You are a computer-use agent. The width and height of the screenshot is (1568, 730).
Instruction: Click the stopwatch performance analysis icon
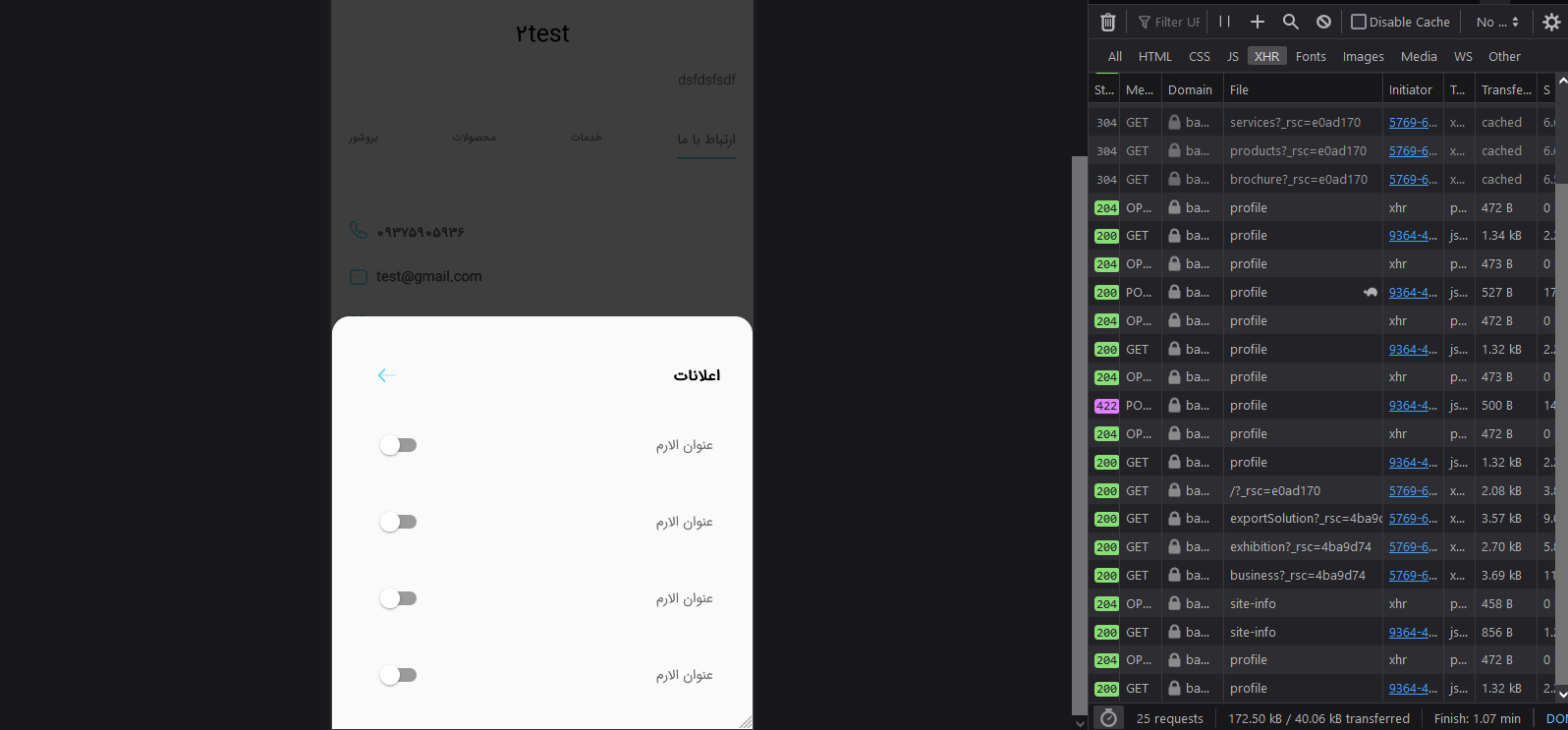pos(1108,718)
